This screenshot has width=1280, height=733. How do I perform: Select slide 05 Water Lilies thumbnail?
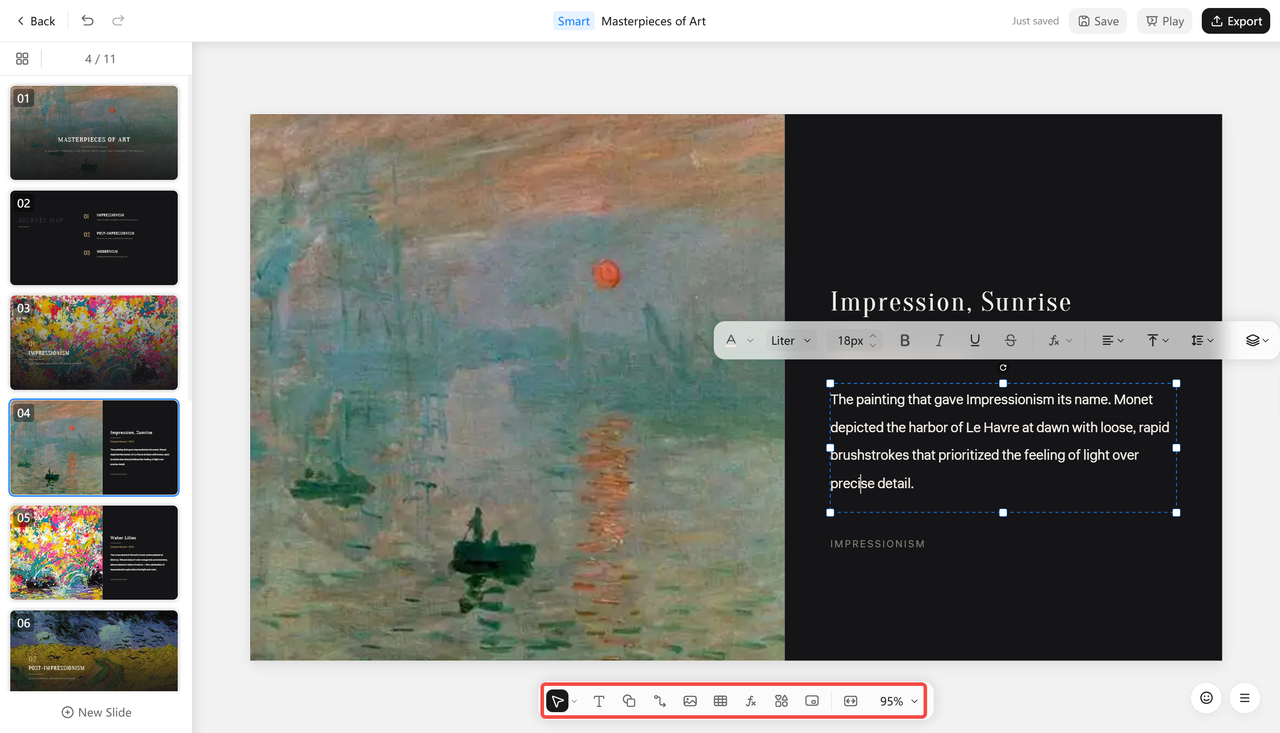tap(94, 552)
